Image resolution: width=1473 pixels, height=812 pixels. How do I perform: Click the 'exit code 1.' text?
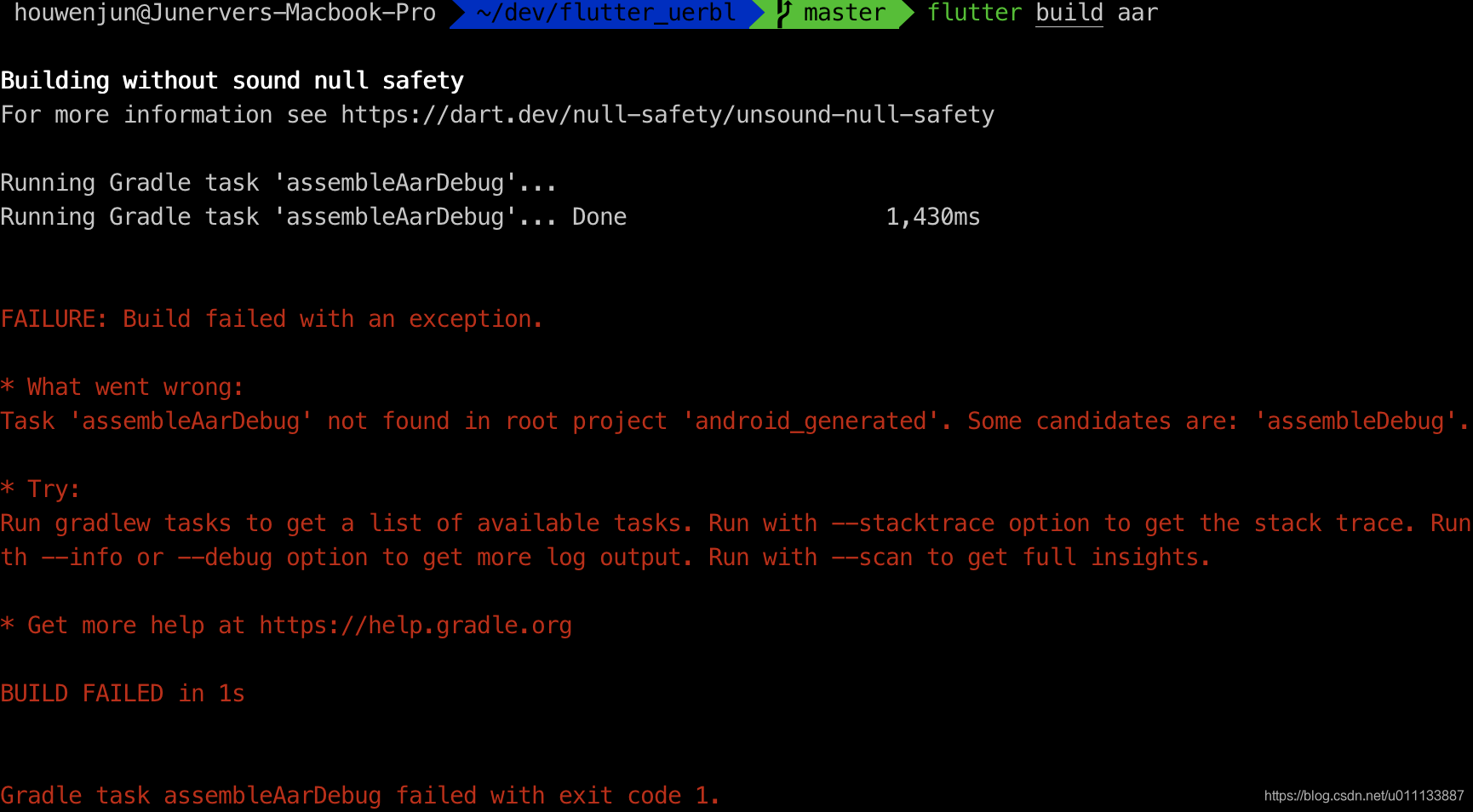[x=639, y=796]
